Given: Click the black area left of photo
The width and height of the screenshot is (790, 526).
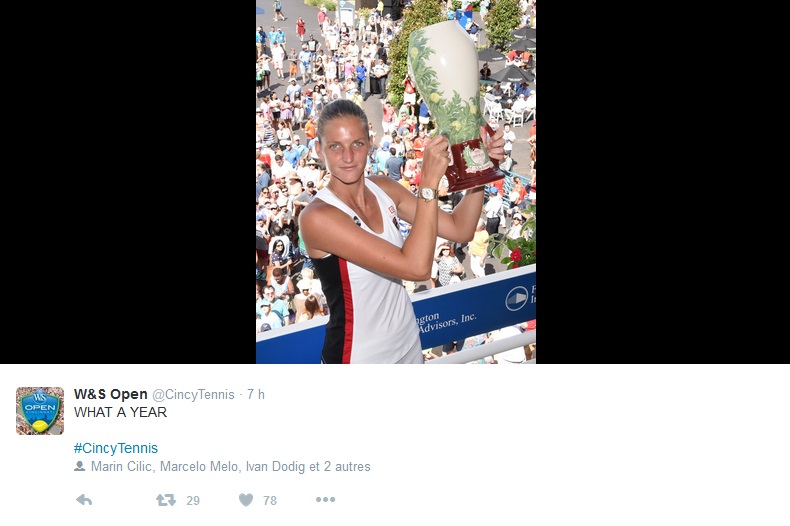Looking at the screenshot, I should click(x=128, y=181).
